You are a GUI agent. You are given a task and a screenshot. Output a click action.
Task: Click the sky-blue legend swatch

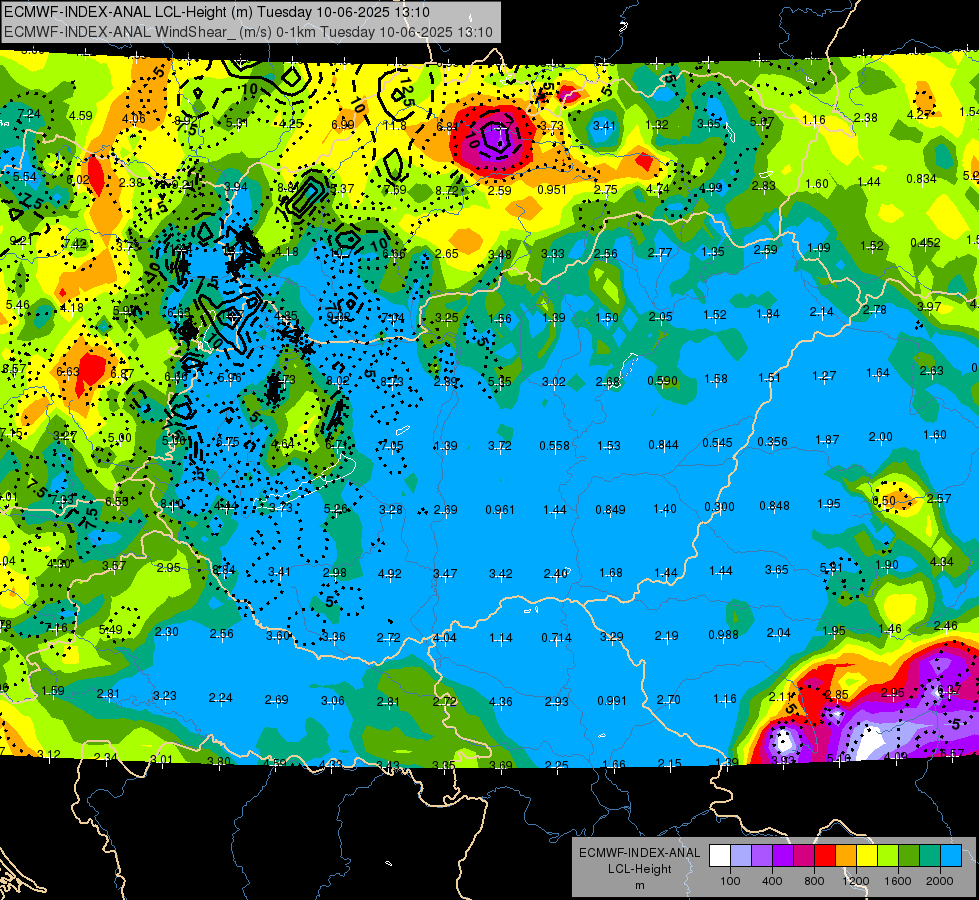pos(950,855)
